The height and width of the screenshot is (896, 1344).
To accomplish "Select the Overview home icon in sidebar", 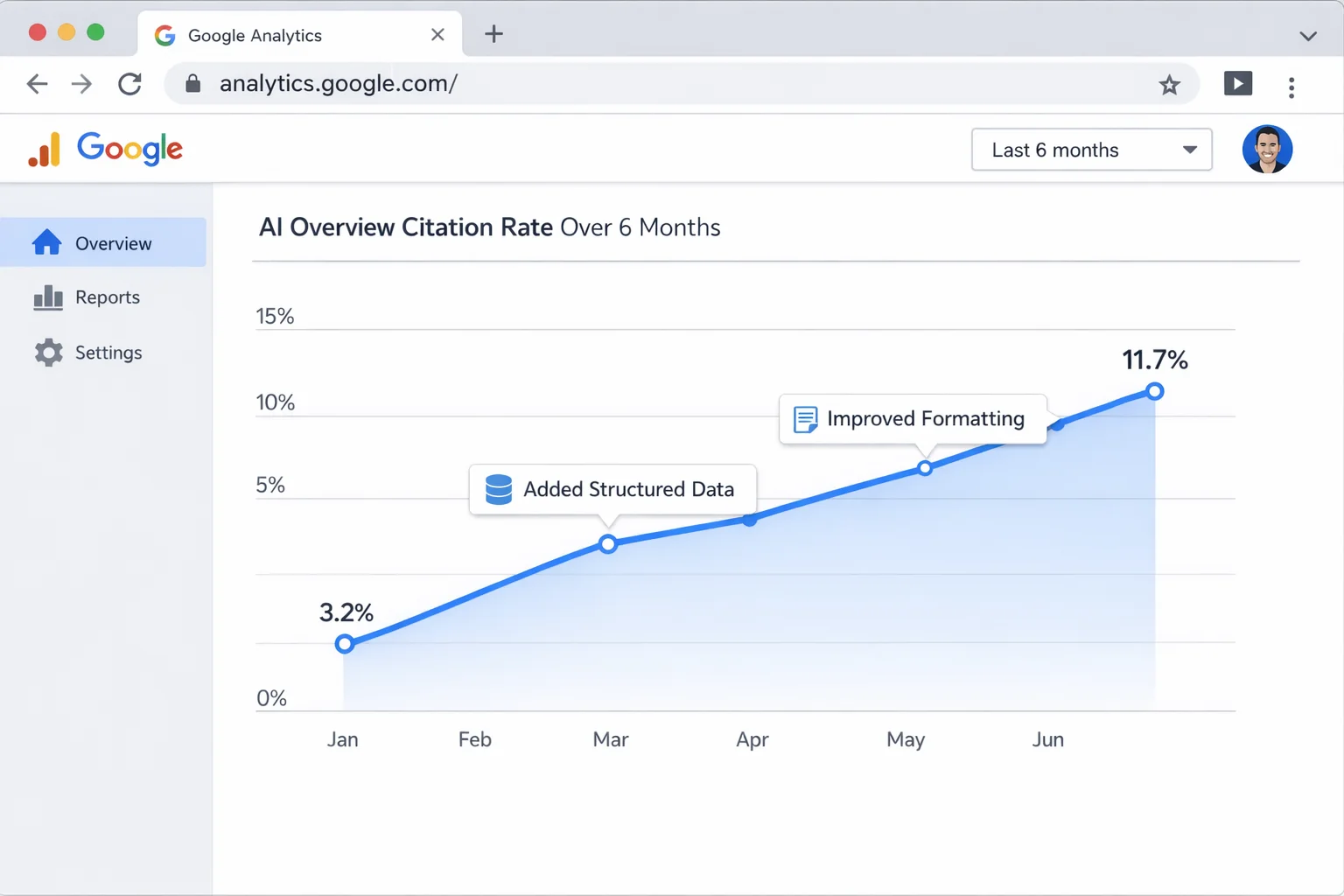I will pos(47,242).
